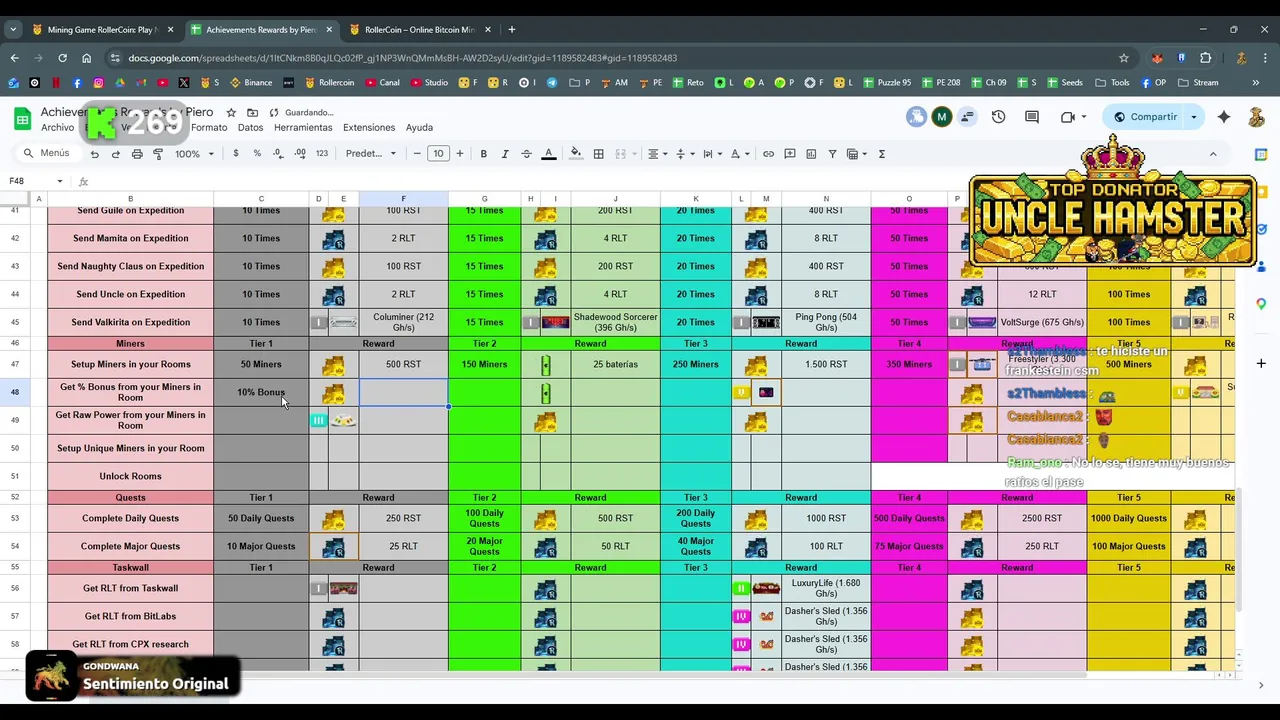Open Google Calendar side panel icon
Screen dimensions: 1280x720
click(x=1261, y=155)
